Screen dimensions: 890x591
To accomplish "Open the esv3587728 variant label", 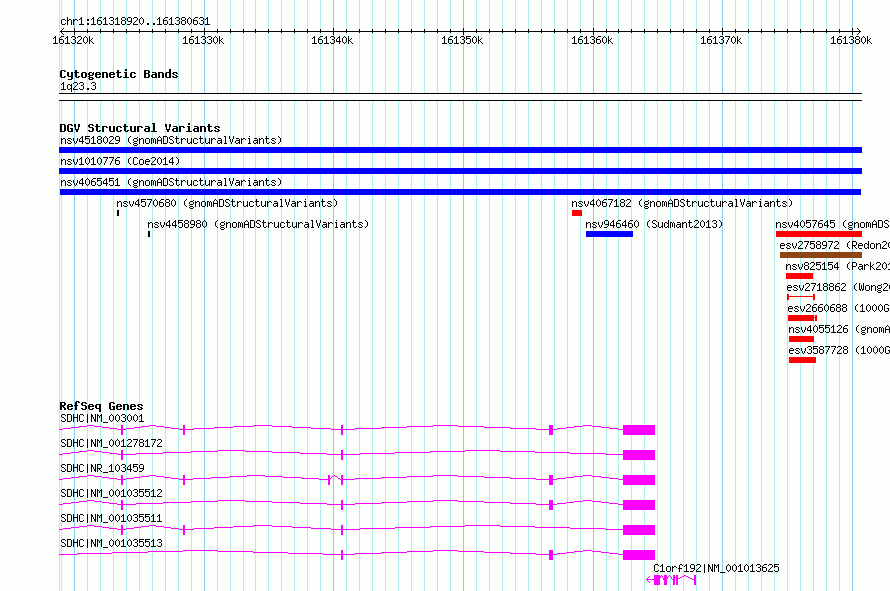I will (839, 350).
